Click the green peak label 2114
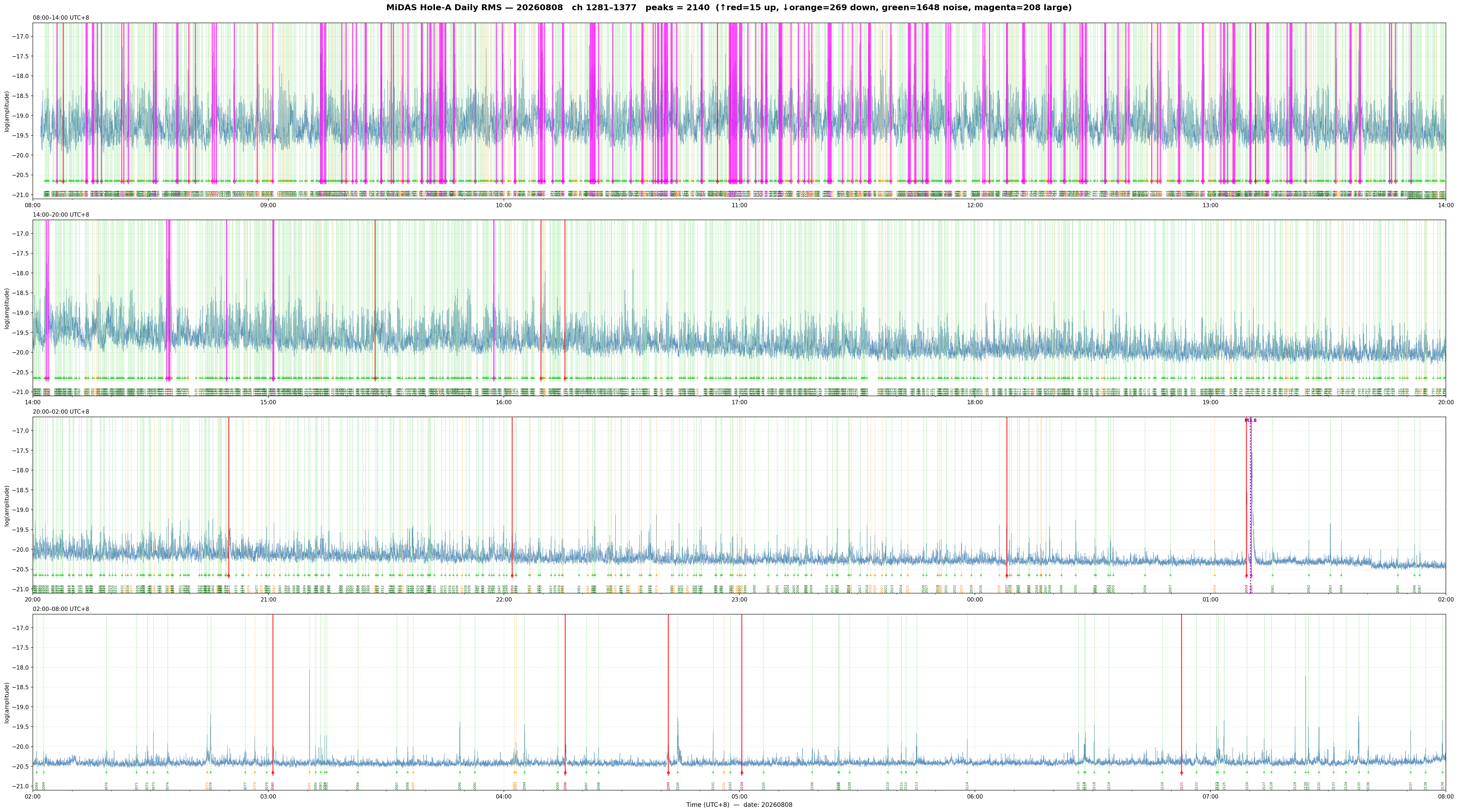 [967, 786]
